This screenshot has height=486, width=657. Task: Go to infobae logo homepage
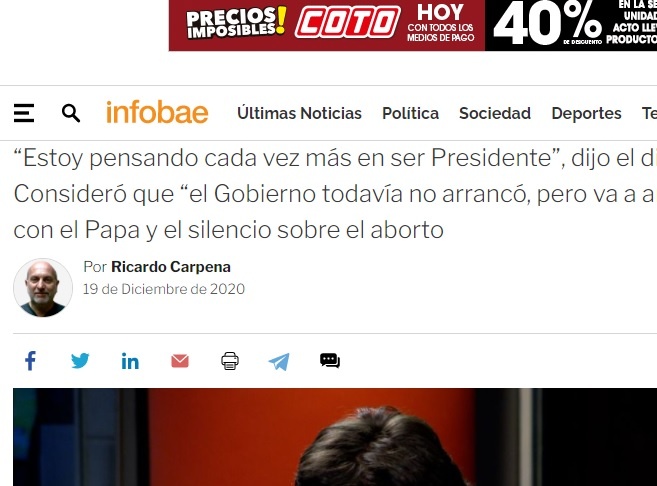point(157,113)
